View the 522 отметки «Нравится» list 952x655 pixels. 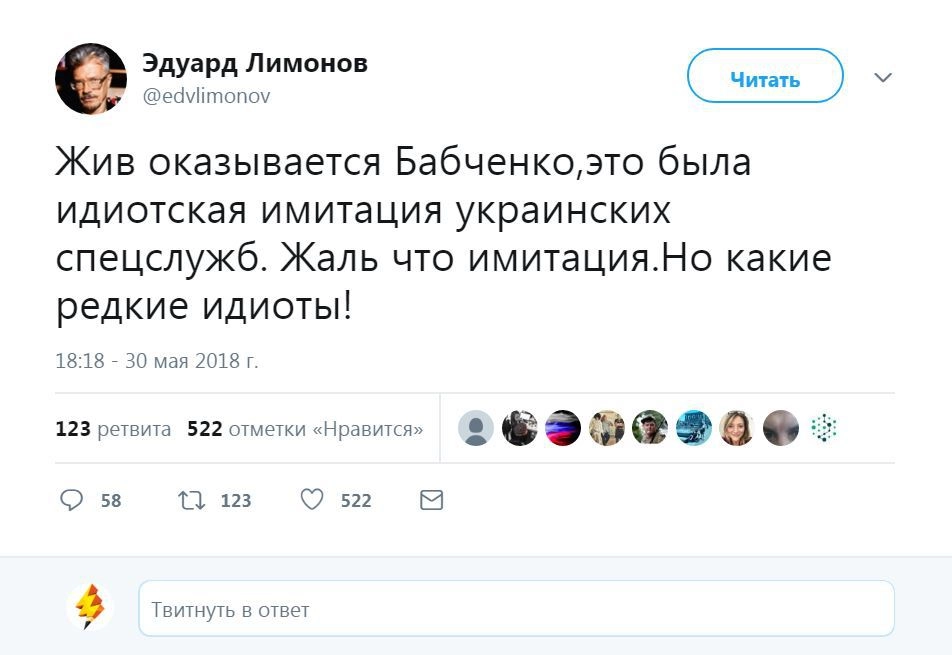click(x=305, y=429)
